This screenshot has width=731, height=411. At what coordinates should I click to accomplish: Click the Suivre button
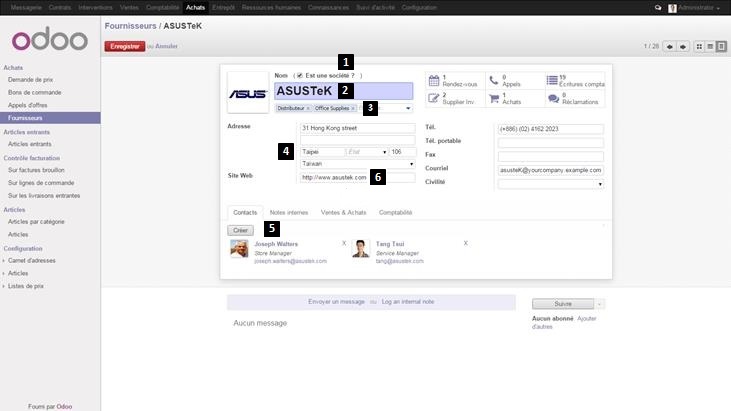tap(563, 304)
